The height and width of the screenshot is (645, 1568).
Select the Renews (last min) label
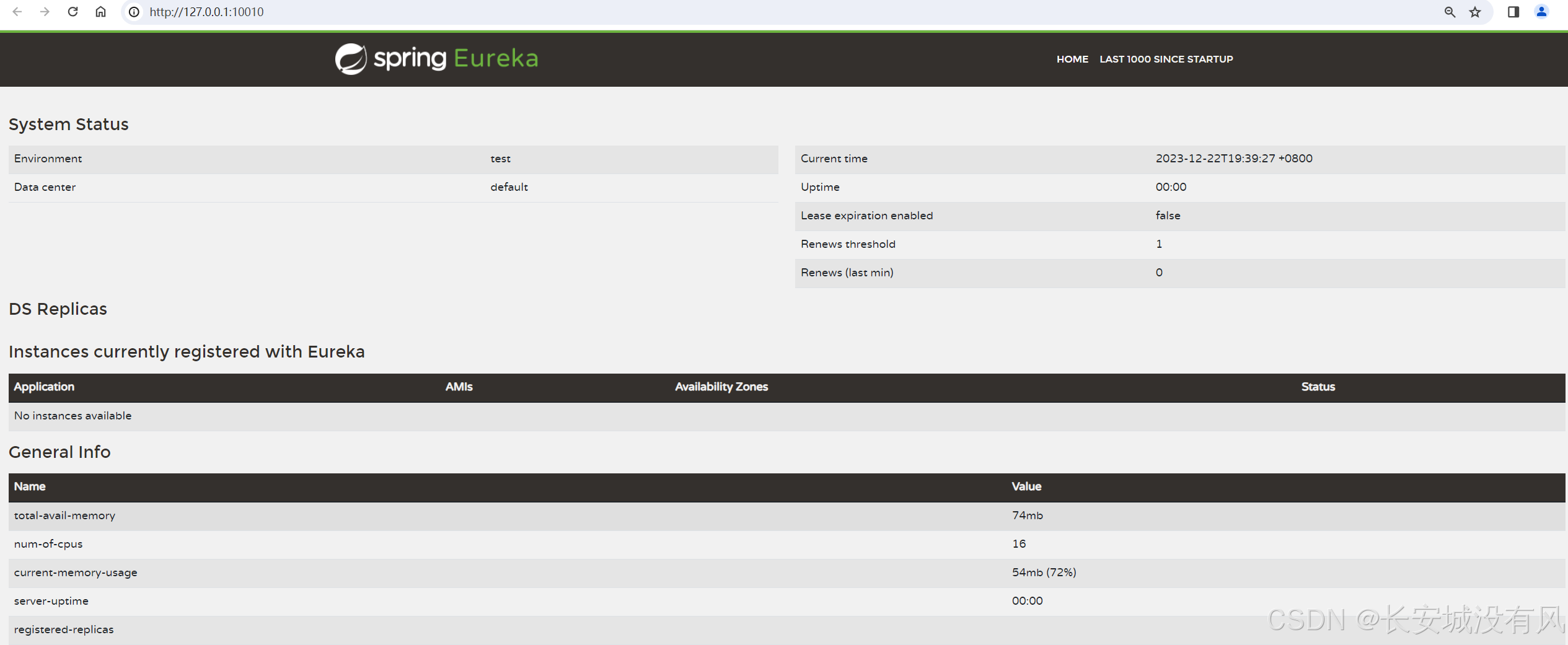point(847,273)
